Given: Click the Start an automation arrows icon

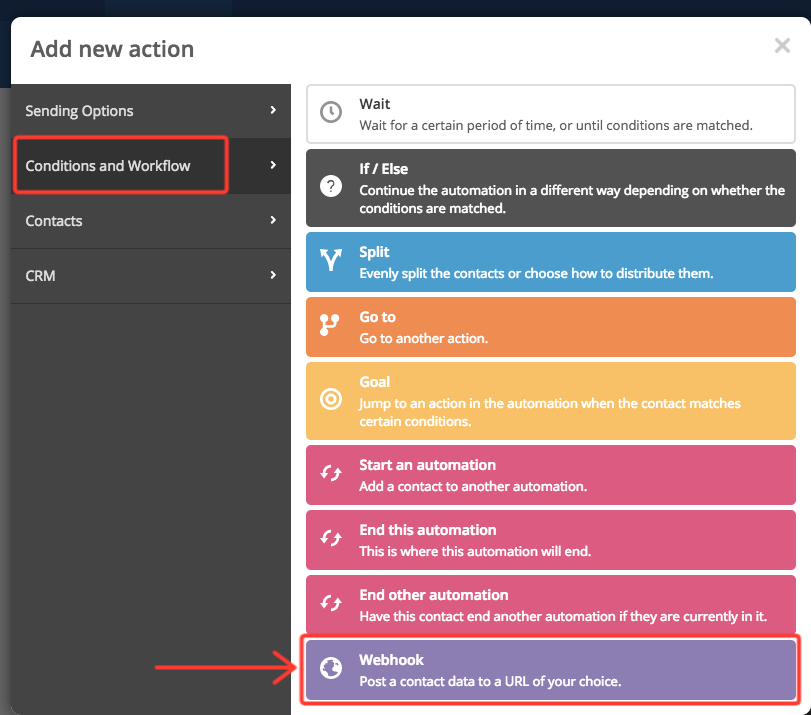Looking at the screenshot, I should (331, 474).
